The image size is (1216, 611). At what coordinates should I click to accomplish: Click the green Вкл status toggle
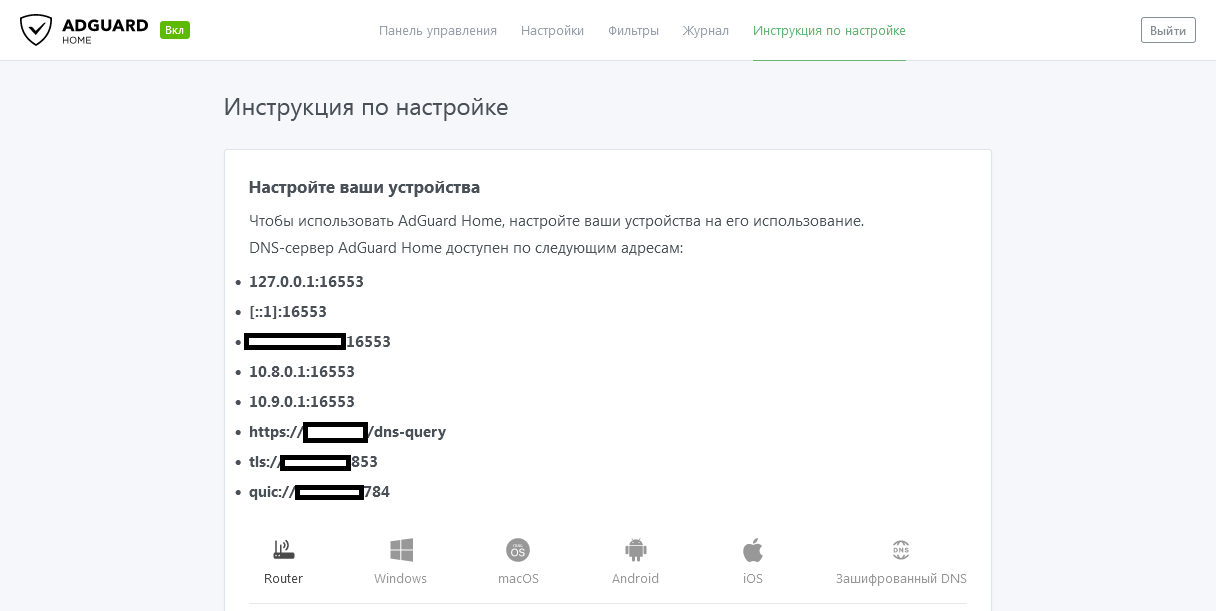pyautogui.click(x=175, y=30)
